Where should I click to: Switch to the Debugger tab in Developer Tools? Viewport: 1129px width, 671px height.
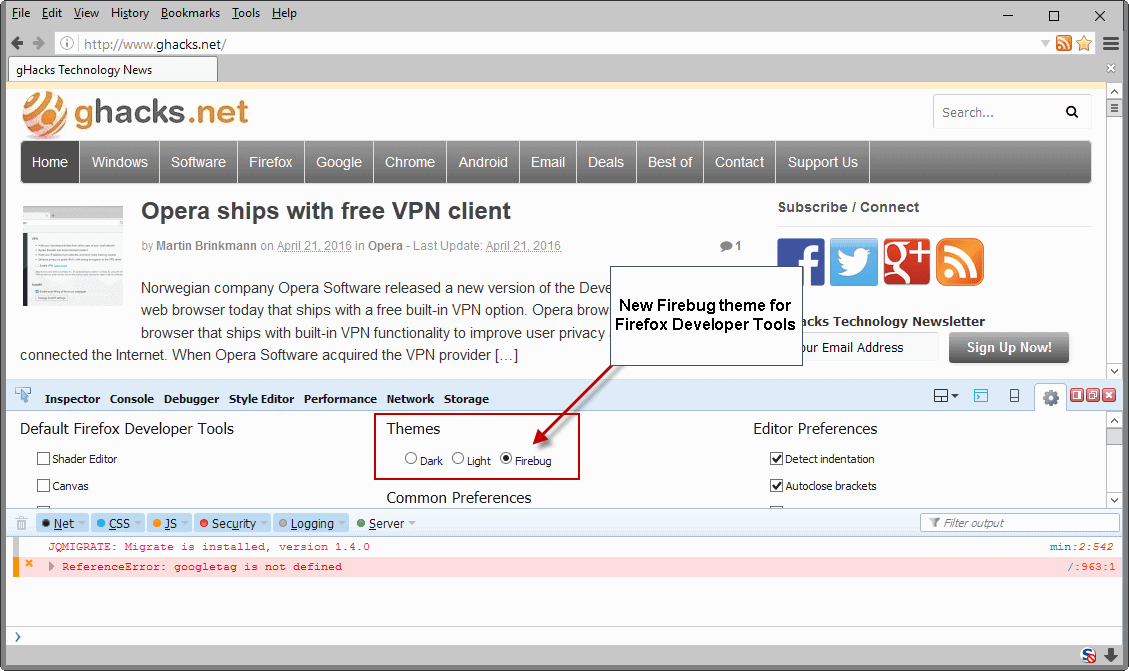(191, 398)
